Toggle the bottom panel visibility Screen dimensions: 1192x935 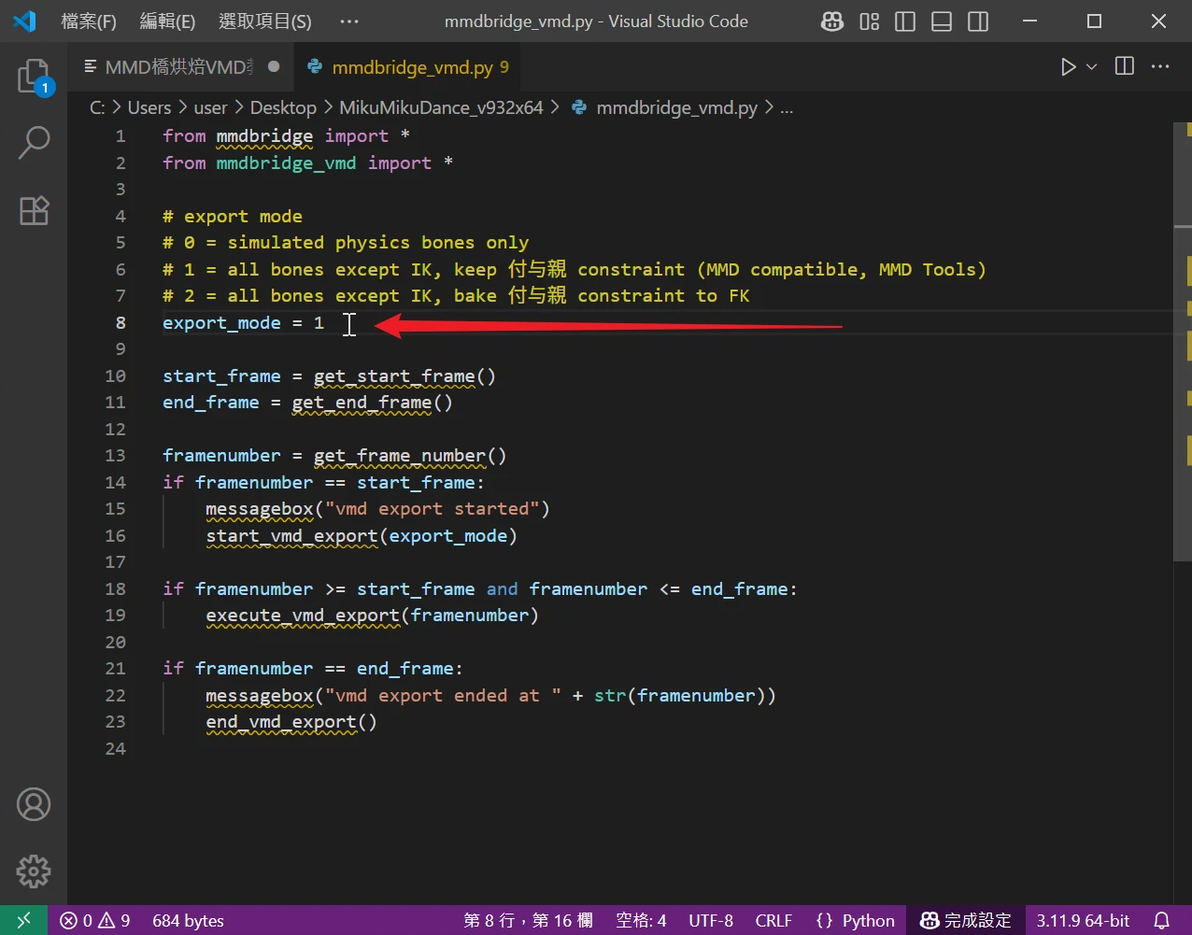(x=941, y=21)
